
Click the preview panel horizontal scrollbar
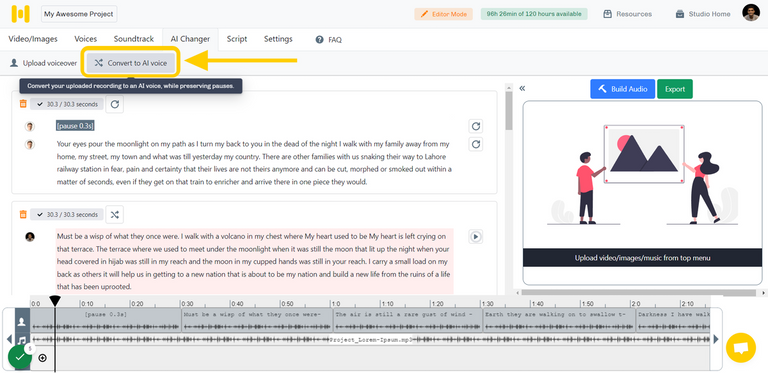(x=639, y=293)
